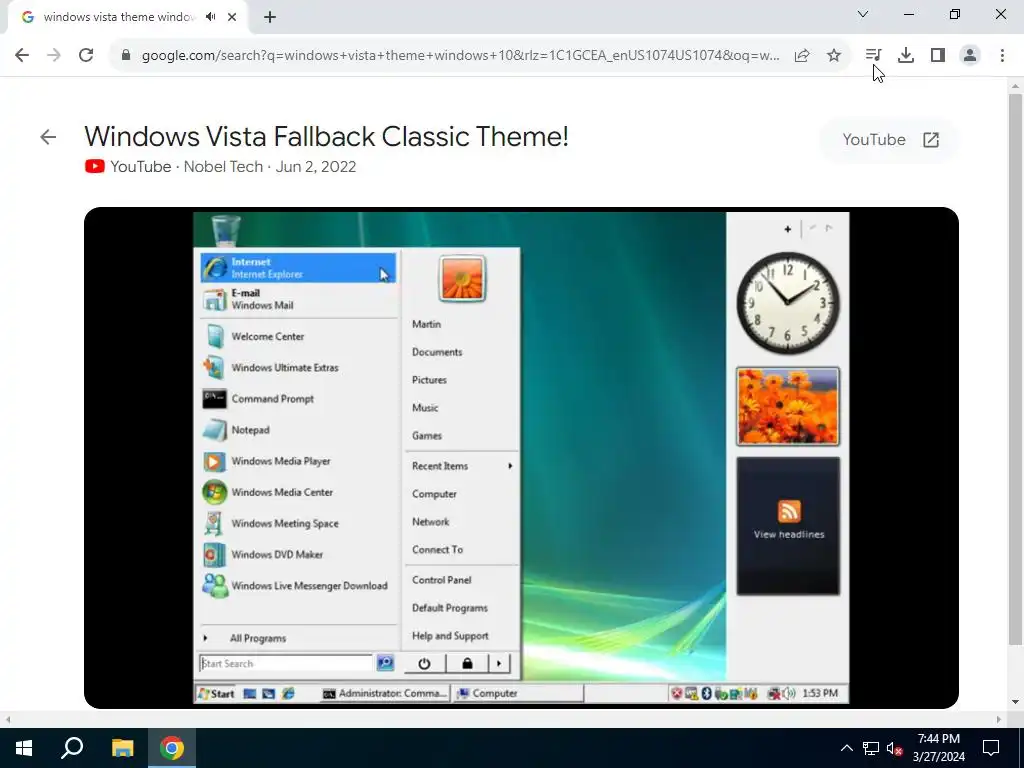Show hidden tray icons chevron
Viewport: 1024px width, 768px height.
click(x=846, y=748)
